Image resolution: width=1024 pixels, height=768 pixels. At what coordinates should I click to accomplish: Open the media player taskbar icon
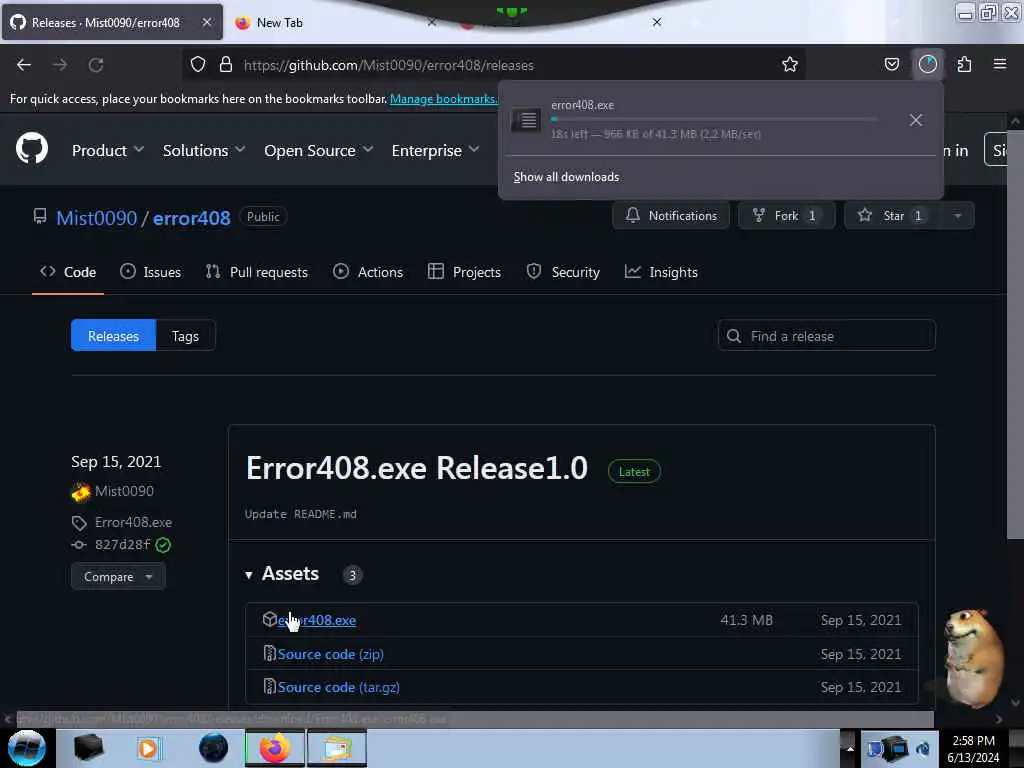148,748
